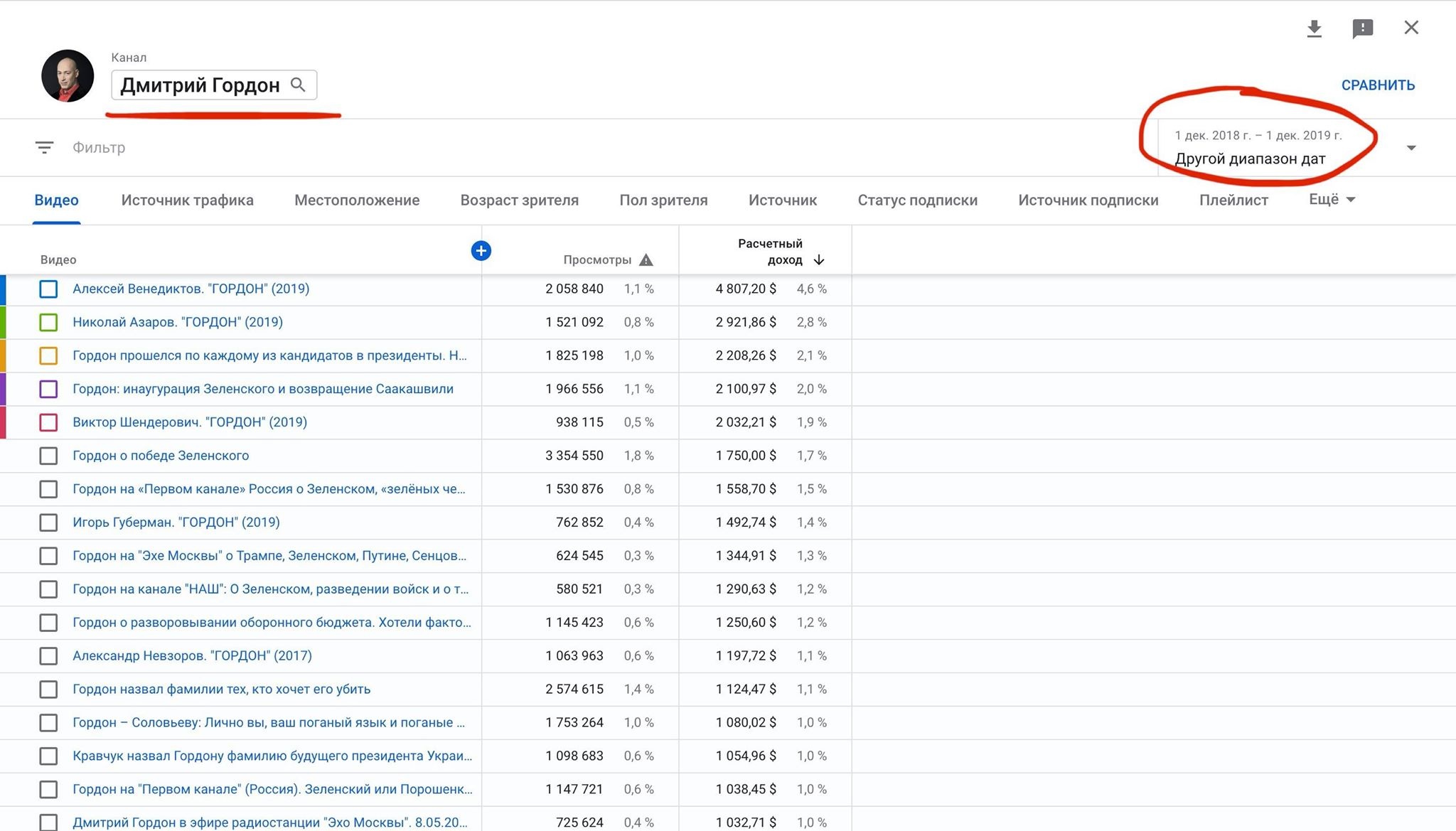Check the Гордон о победе Зеленского row
Image resolution: width=1456 pixels, height=831 pixels.
tap(48, 456)
